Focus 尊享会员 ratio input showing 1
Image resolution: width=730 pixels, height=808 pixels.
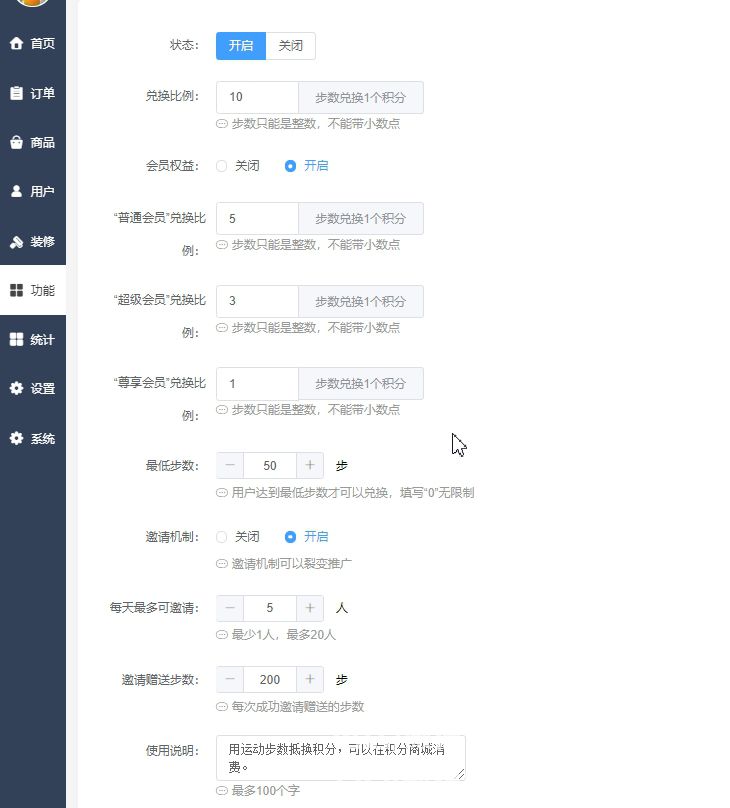[x=257, y=384]
